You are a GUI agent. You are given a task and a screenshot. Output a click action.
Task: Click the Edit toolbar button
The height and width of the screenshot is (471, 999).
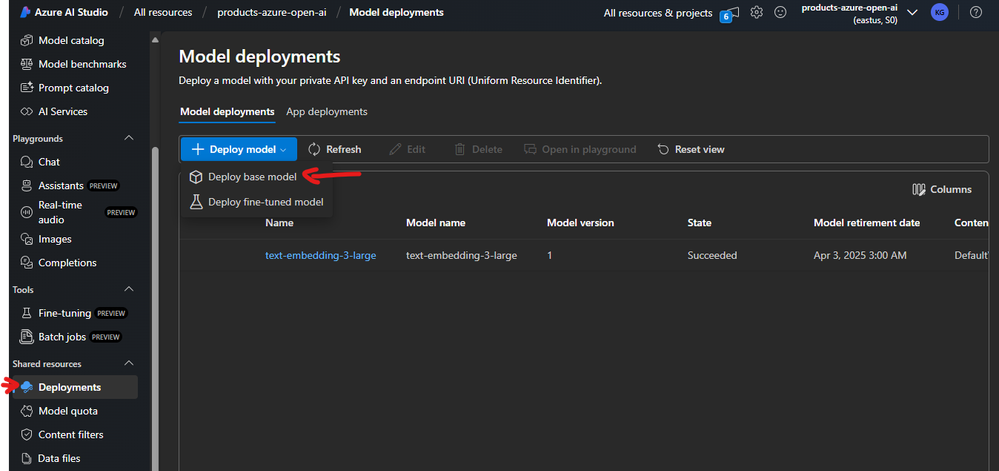coord(407,149)
